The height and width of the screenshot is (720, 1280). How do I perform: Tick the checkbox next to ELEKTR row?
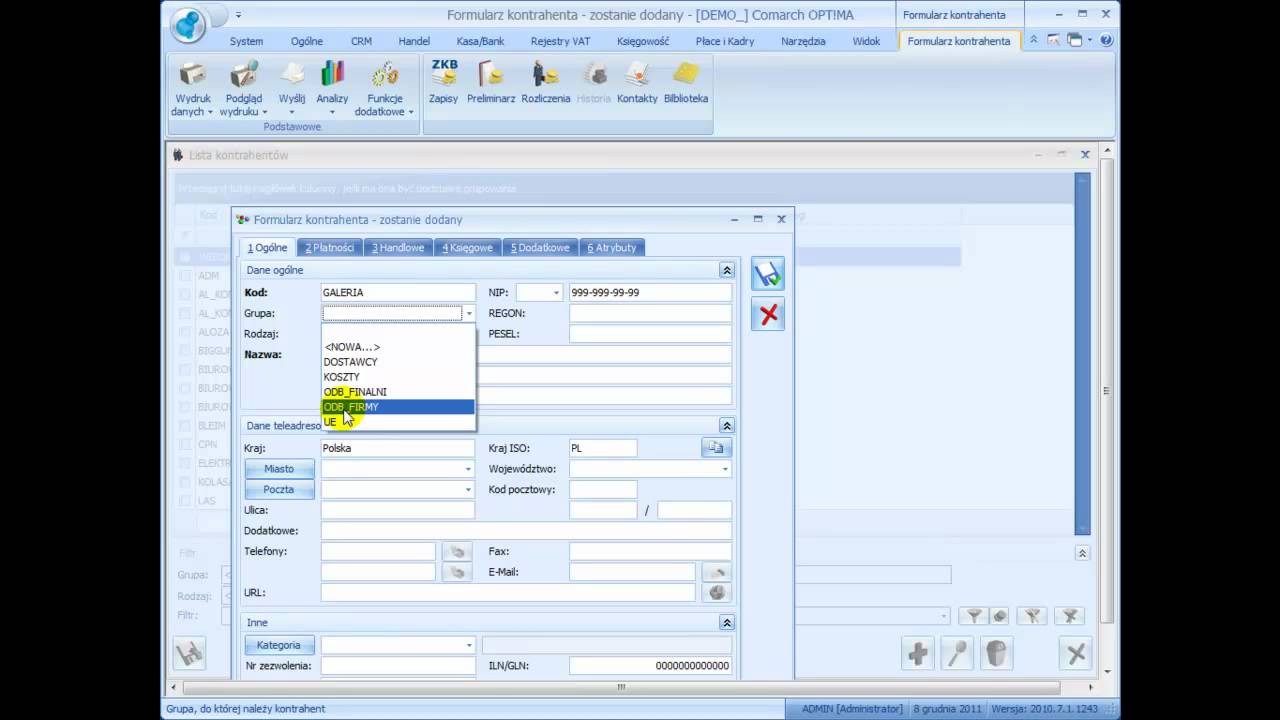(x=185, y=463)
